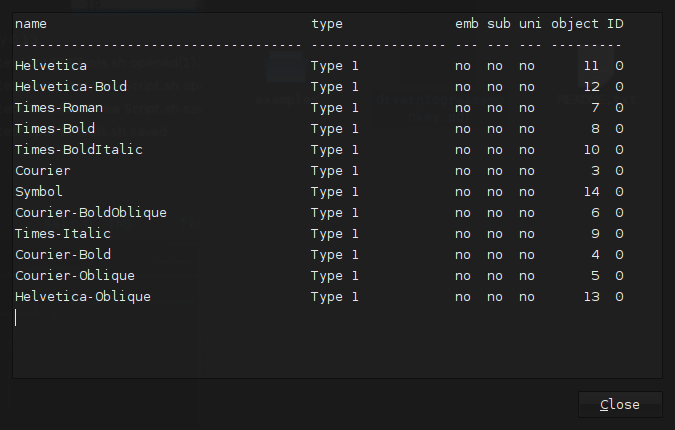Screen dimensions: 675x430
Task: Click the "Type 1" value in the Symbol row
Action: tap(335, 192)
